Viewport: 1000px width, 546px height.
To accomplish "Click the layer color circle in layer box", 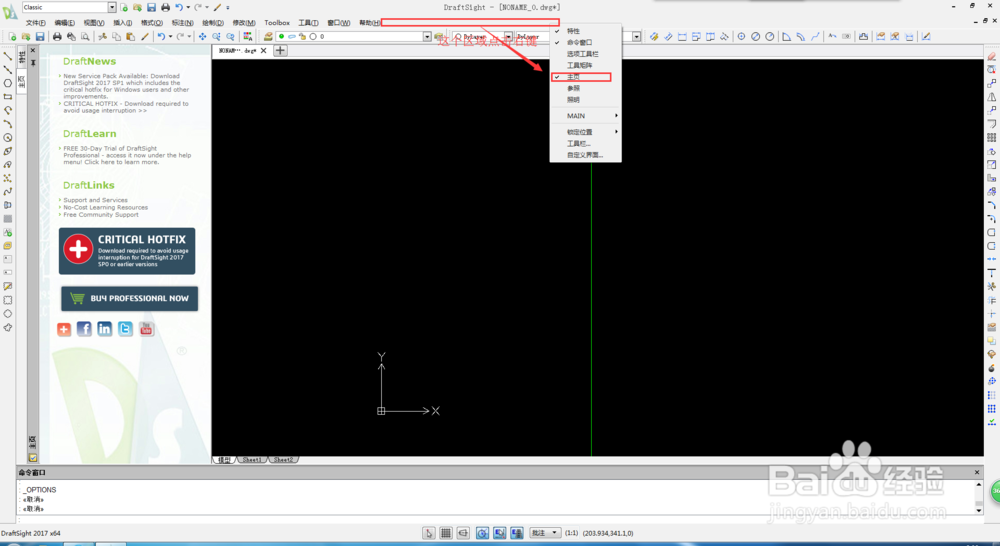I will pos(313,36).
